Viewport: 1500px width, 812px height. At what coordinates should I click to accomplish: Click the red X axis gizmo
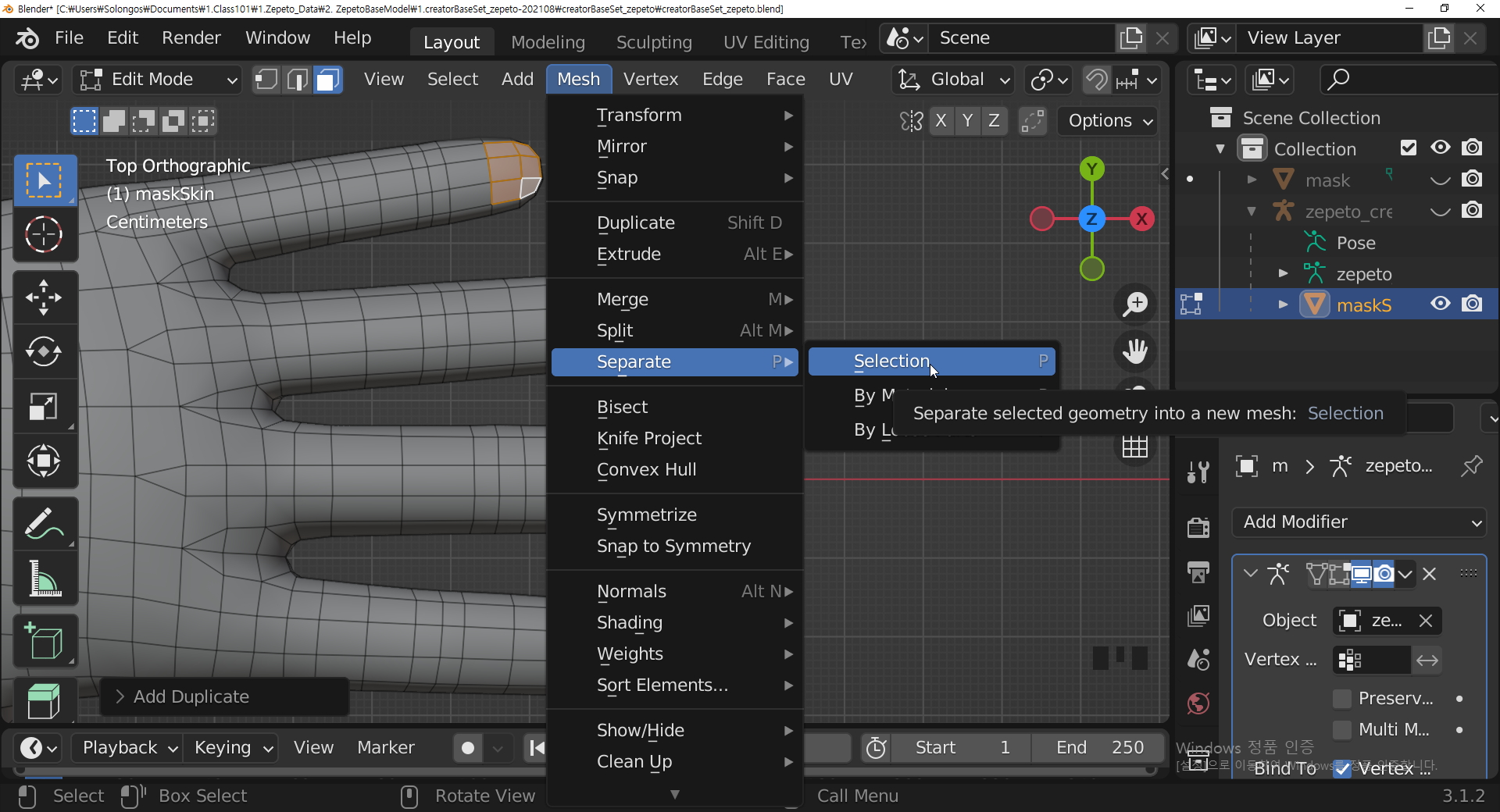tap(1141, 219)
